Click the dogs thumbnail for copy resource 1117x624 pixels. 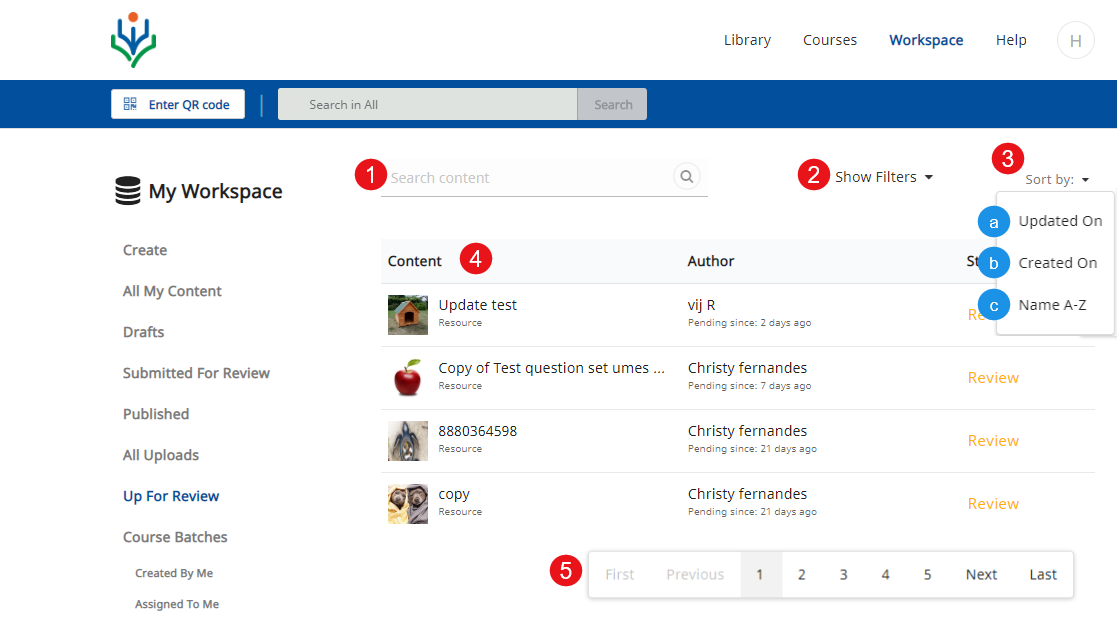(408, 504)
